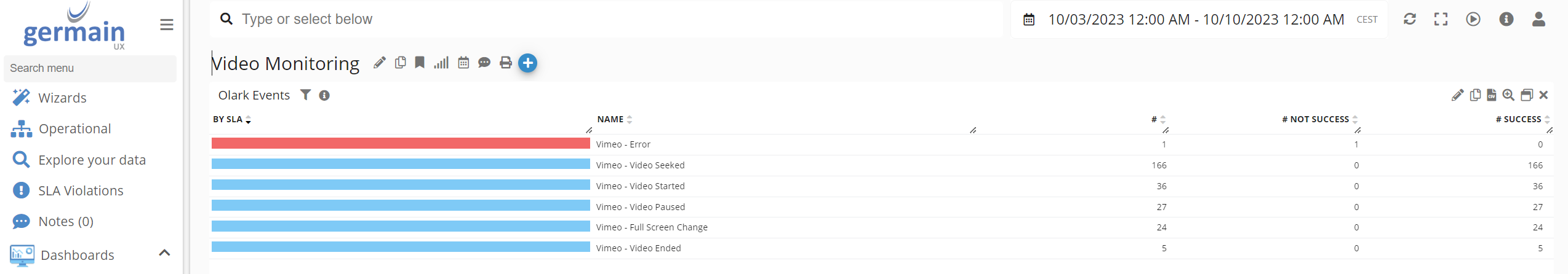Click the Vimeo - Video Seeked entry
1568x274 pixels.
[640, 165]
